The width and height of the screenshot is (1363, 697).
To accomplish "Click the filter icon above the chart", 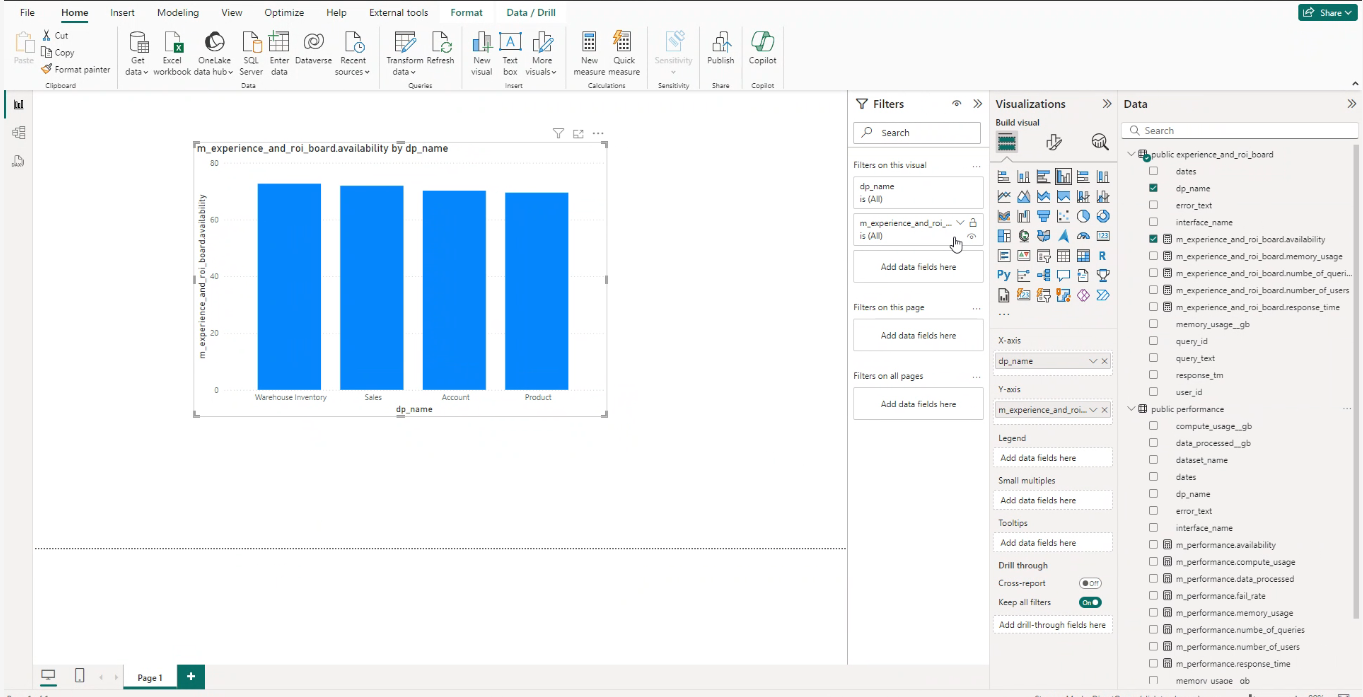I will [x=559, y=133].
